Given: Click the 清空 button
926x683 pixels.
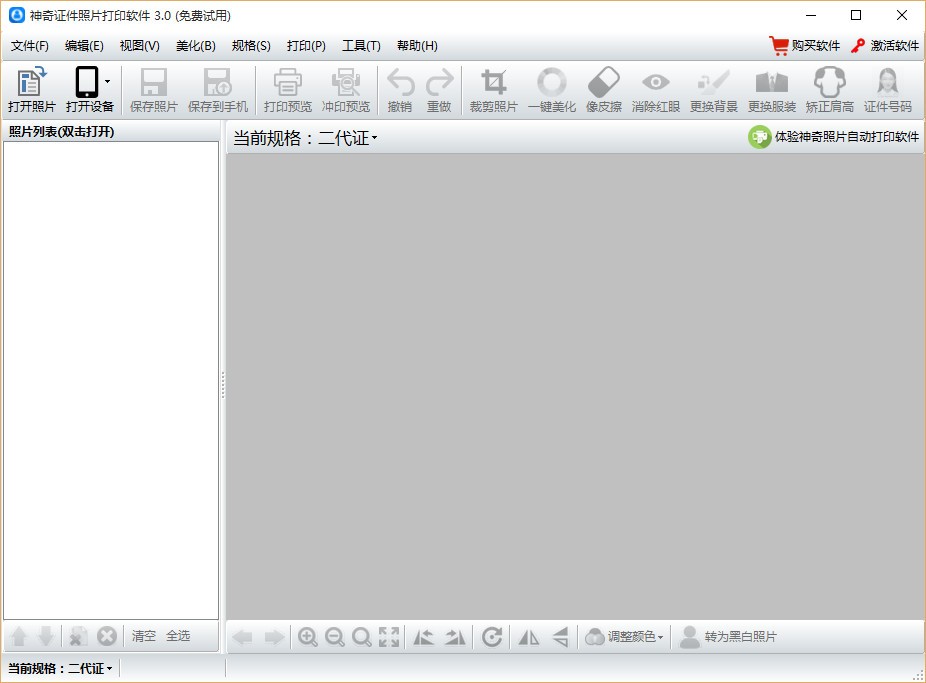Looking at the screenshot, I should click(144, 636).
